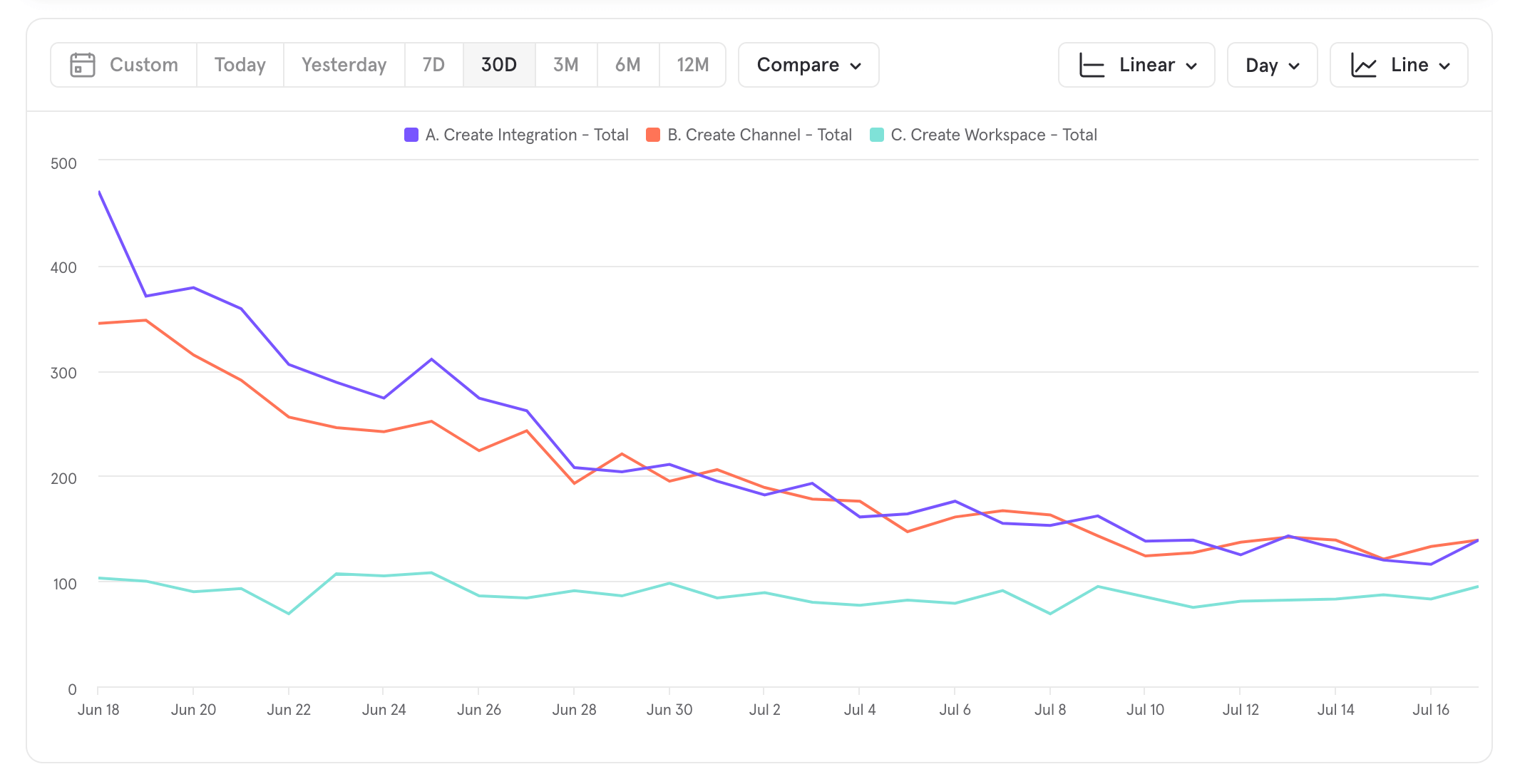The image size is (1520, 784).
Task: Click the Today range button
Action: pos(240,65)
